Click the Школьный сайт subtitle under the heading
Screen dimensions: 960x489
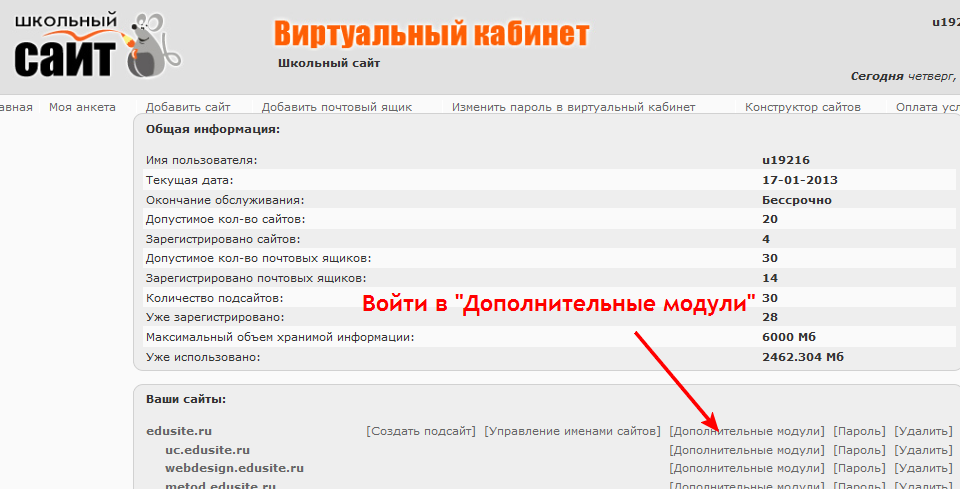point(329,63)
